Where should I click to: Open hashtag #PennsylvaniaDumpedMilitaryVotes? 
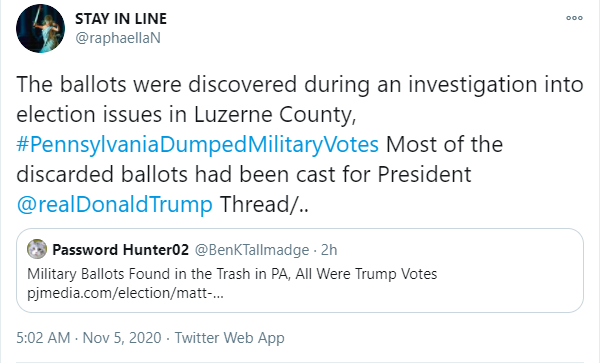pos(197,145)
